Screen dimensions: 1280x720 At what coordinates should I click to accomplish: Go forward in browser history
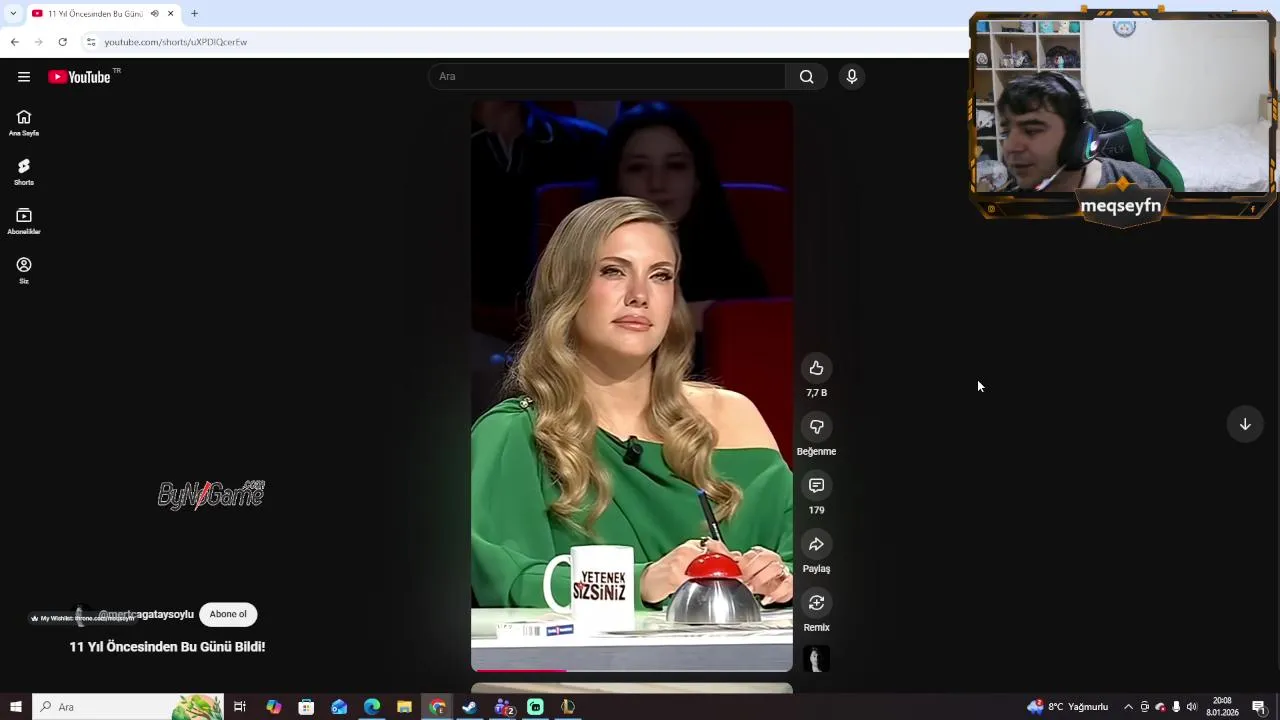pos(38,42)
